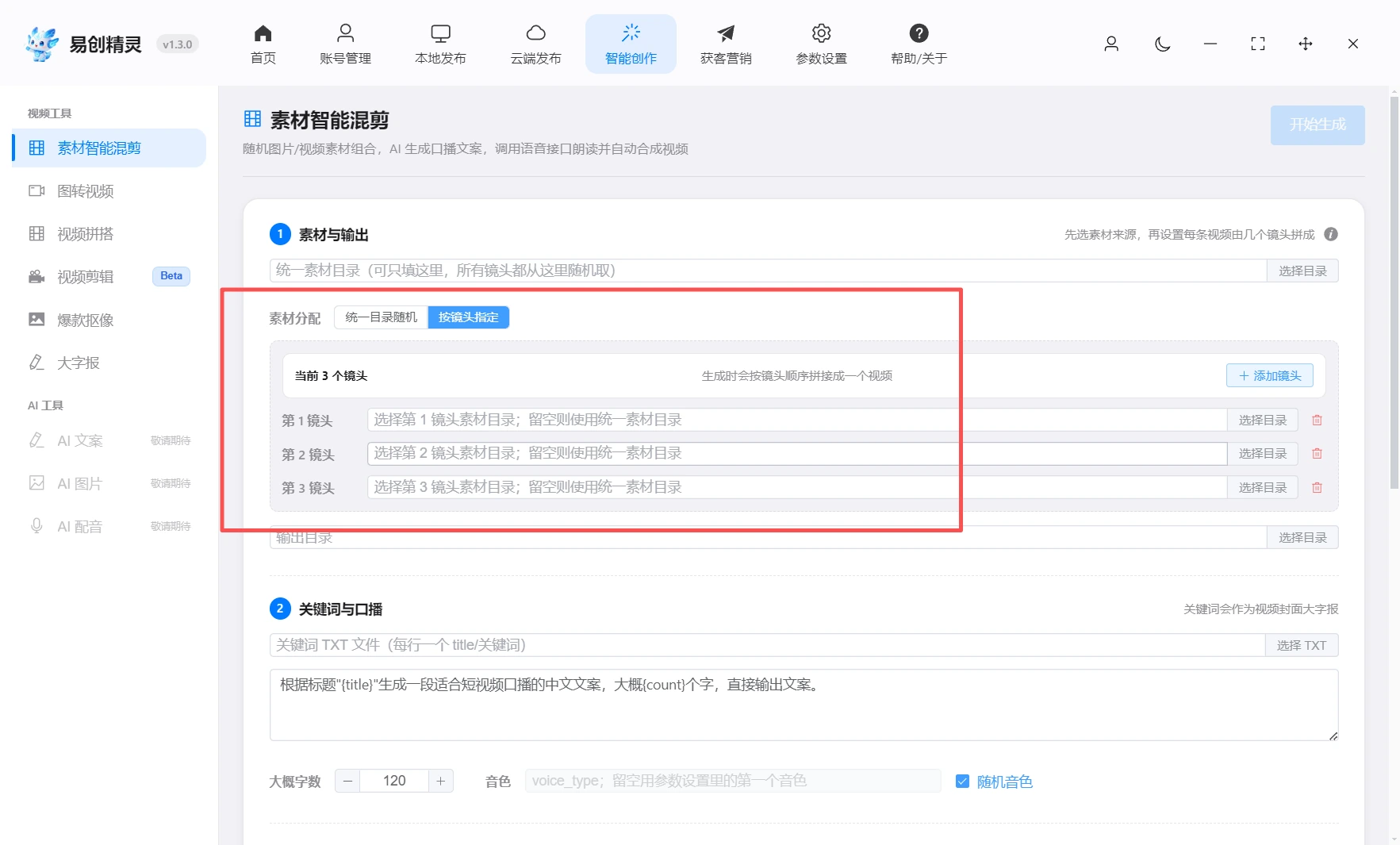Click 添加镜头 add shot button
Screen dimensions: 1400x845
click(1270, 375)
